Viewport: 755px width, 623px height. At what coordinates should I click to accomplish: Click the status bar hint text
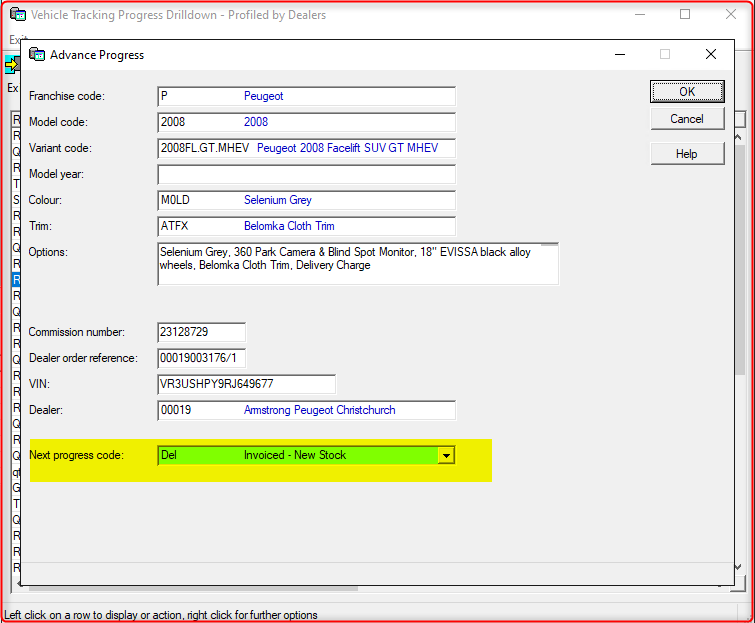[161, 615]
